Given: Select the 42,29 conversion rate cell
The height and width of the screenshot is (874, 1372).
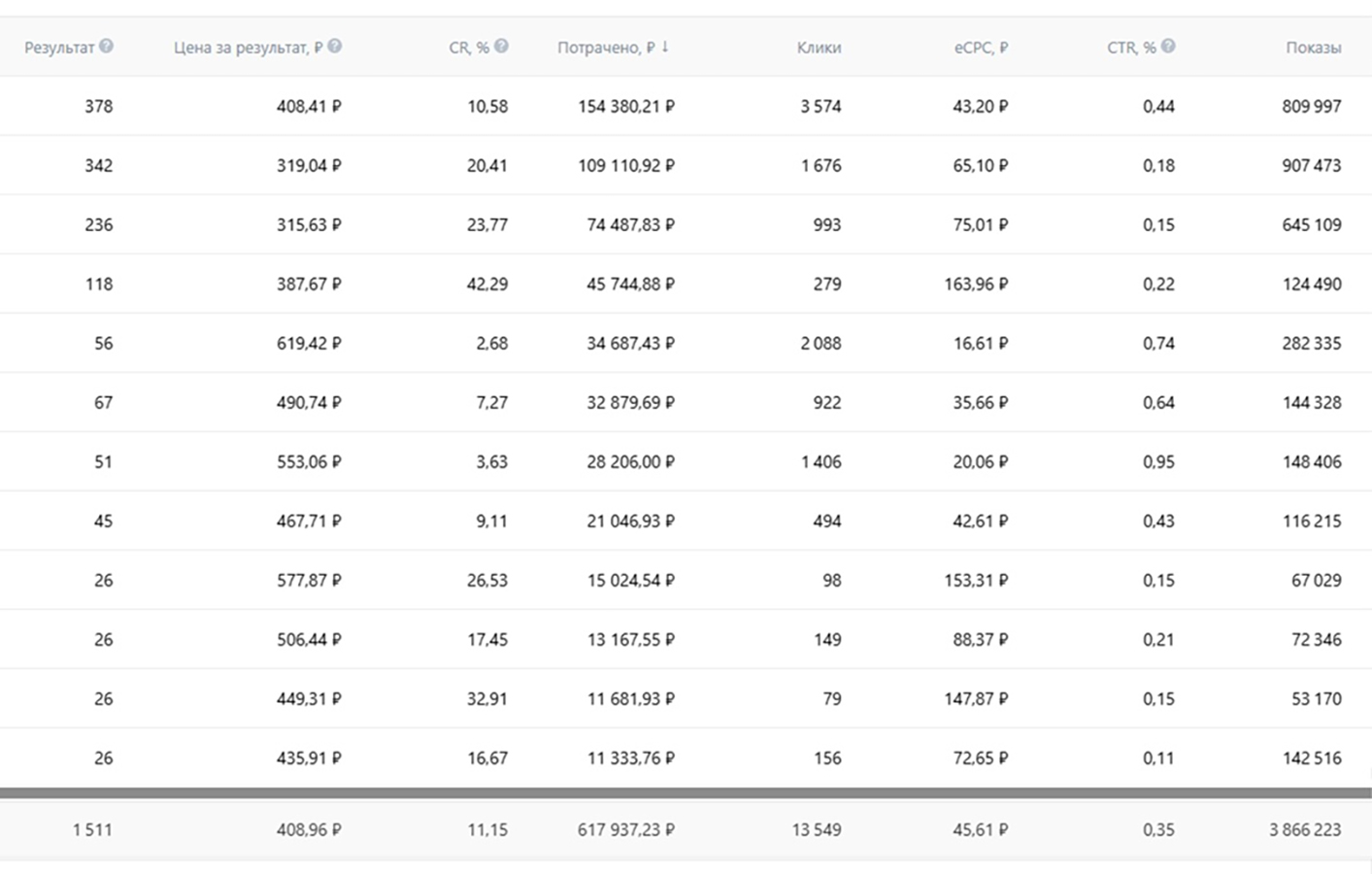Looking at the screenshot, I should (486, 285).
